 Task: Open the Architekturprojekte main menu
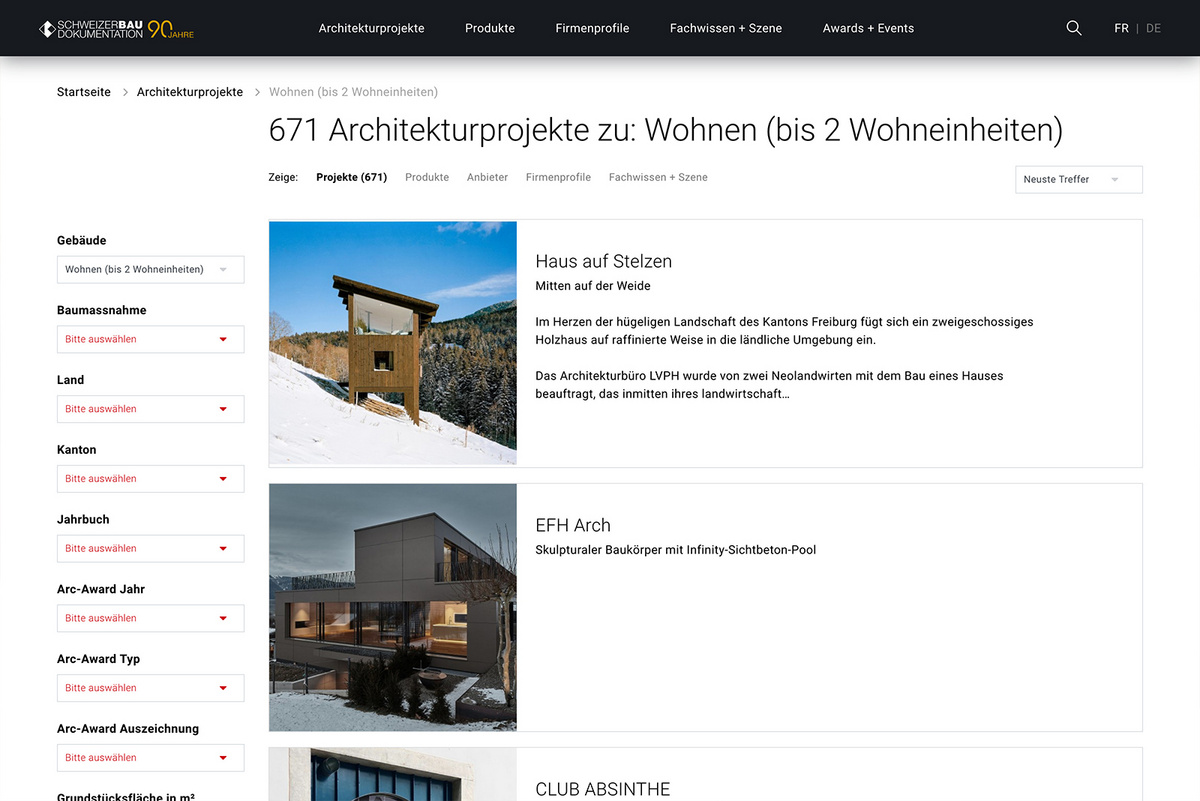372,28
